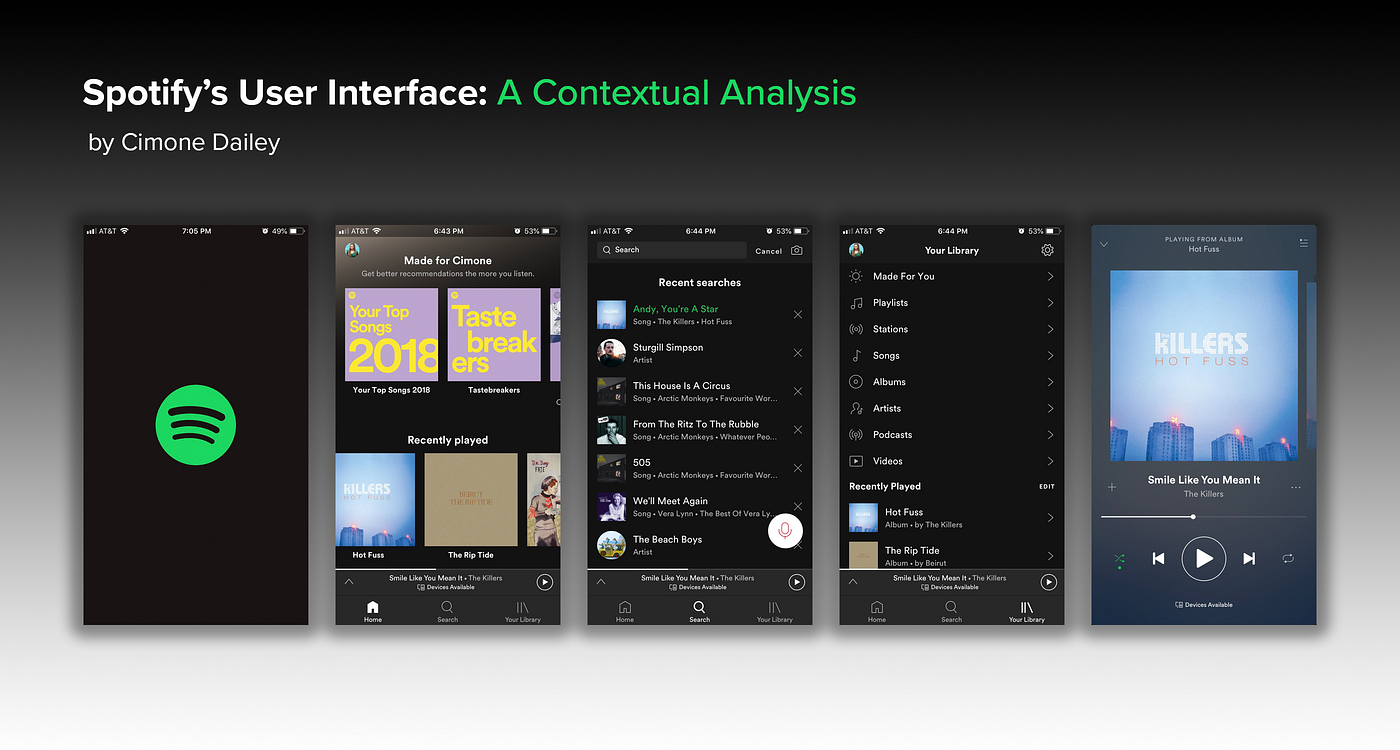Viewport: 1400px width, 750px height.
Task: Open Your Library settings gear
Action: pos(1047,250)
